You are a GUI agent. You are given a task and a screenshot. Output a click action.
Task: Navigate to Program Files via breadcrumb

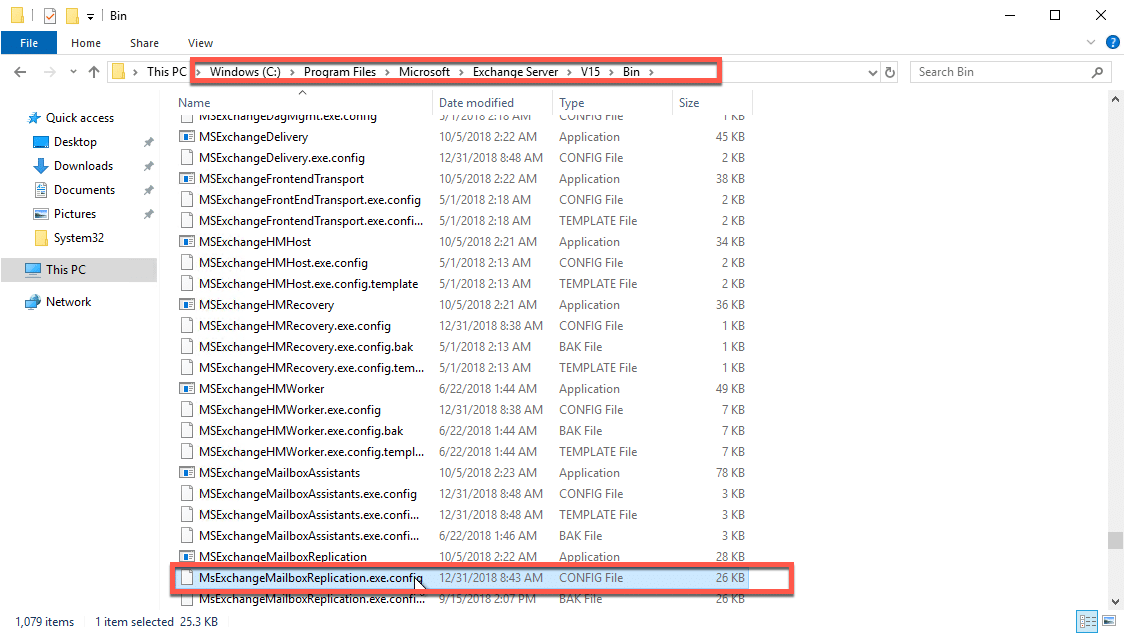pos(340,71)
